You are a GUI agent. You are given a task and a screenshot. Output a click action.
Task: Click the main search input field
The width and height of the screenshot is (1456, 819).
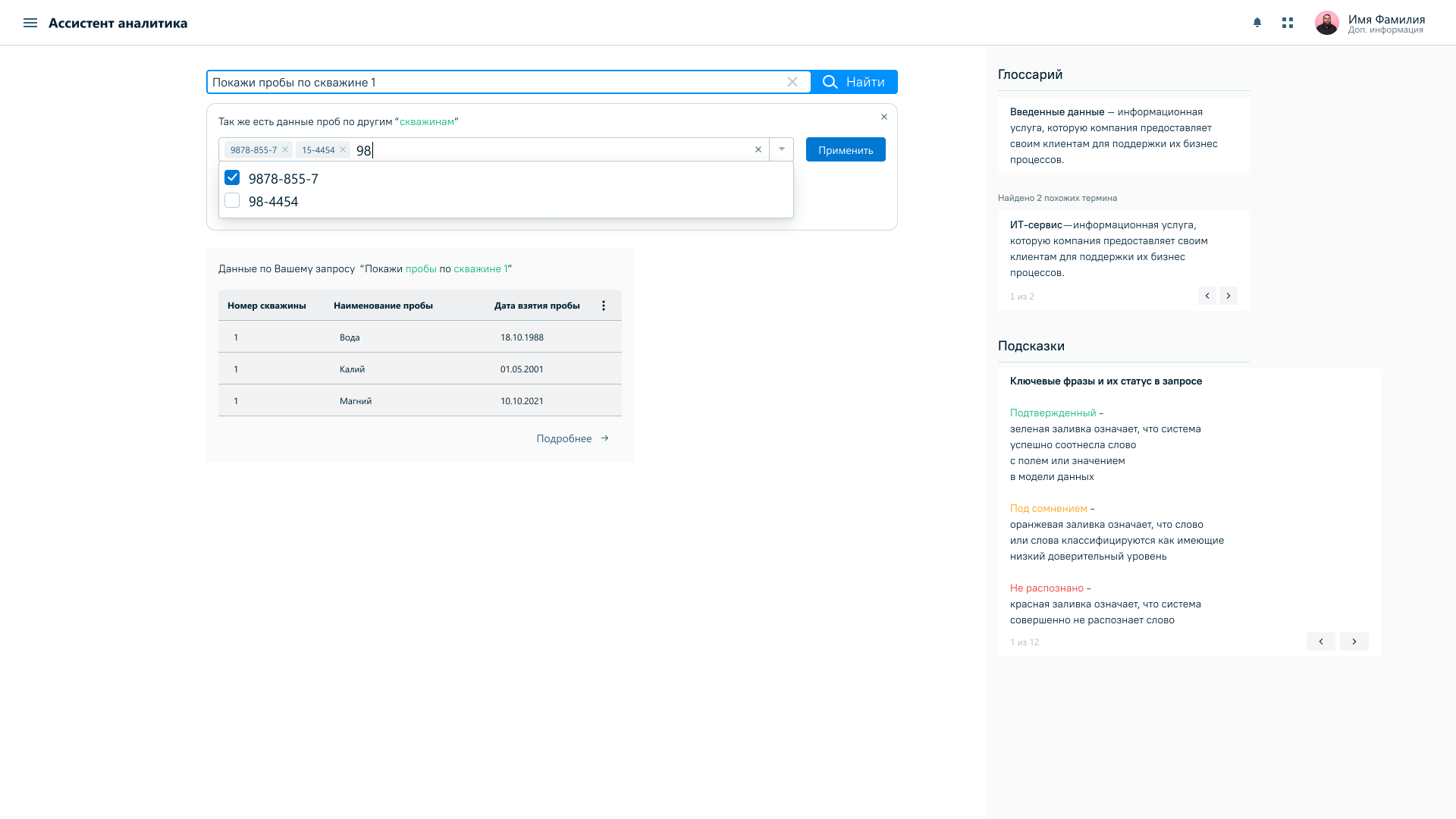tap(493, 82)
